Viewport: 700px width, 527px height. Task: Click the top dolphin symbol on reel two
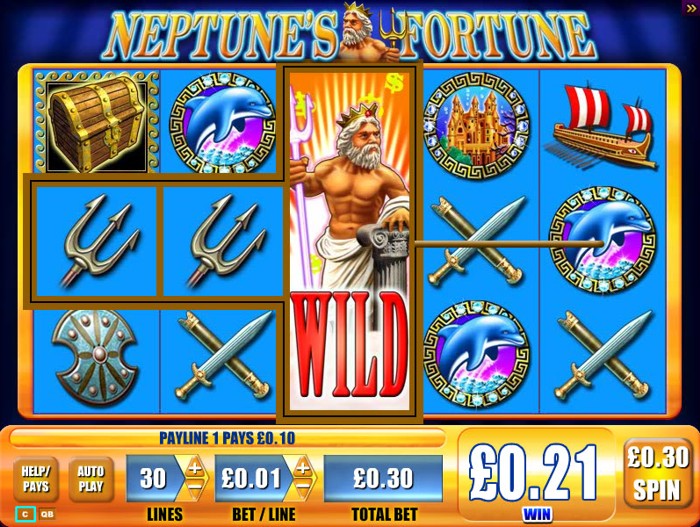222,123
